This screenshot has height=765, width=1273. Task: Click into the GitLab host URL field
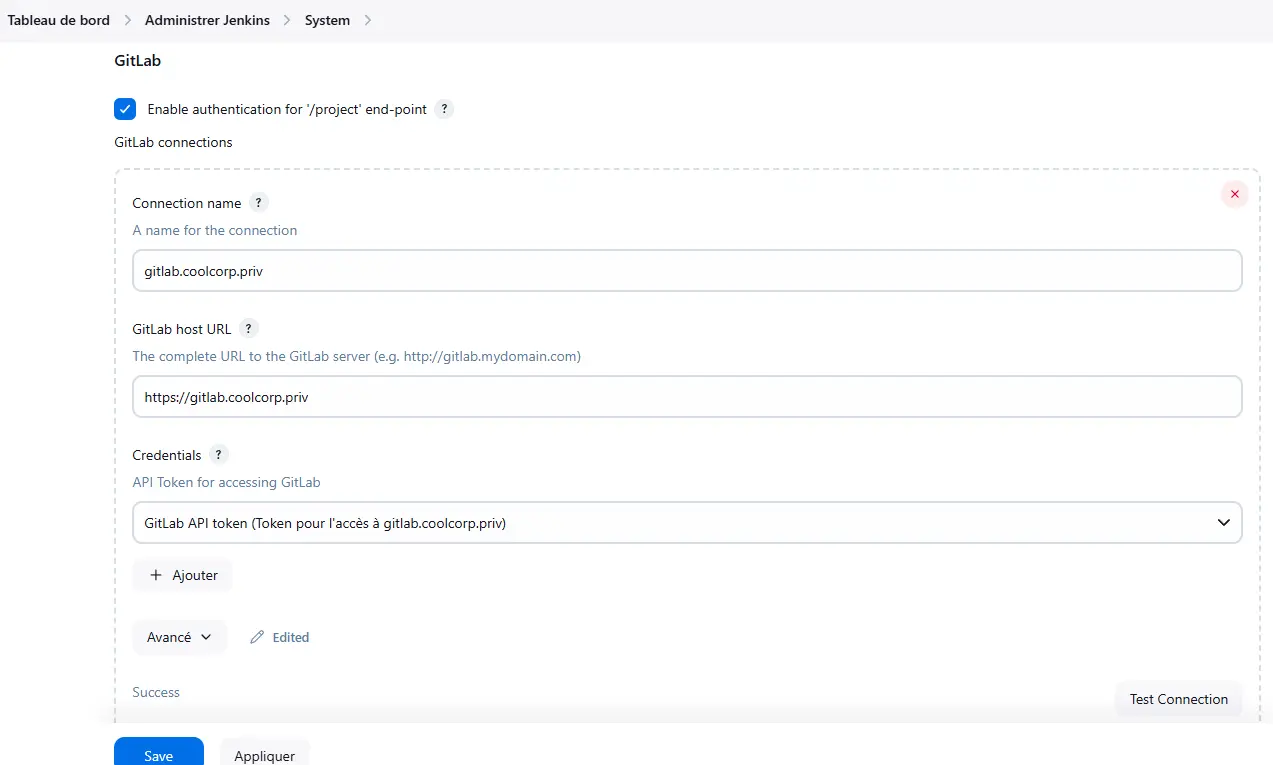(686, 397)
